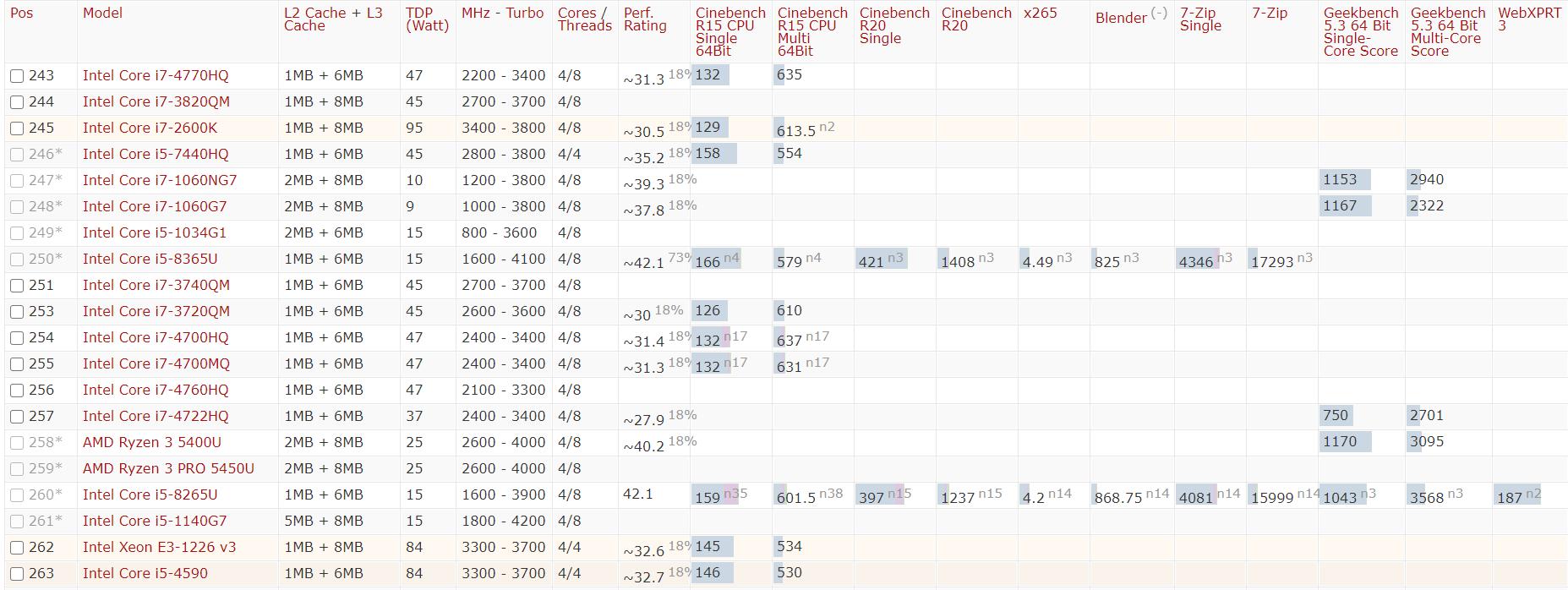Open Intel Core i5-8365U link
Viewport: 1568px width, 590px height.
point(150,259)
